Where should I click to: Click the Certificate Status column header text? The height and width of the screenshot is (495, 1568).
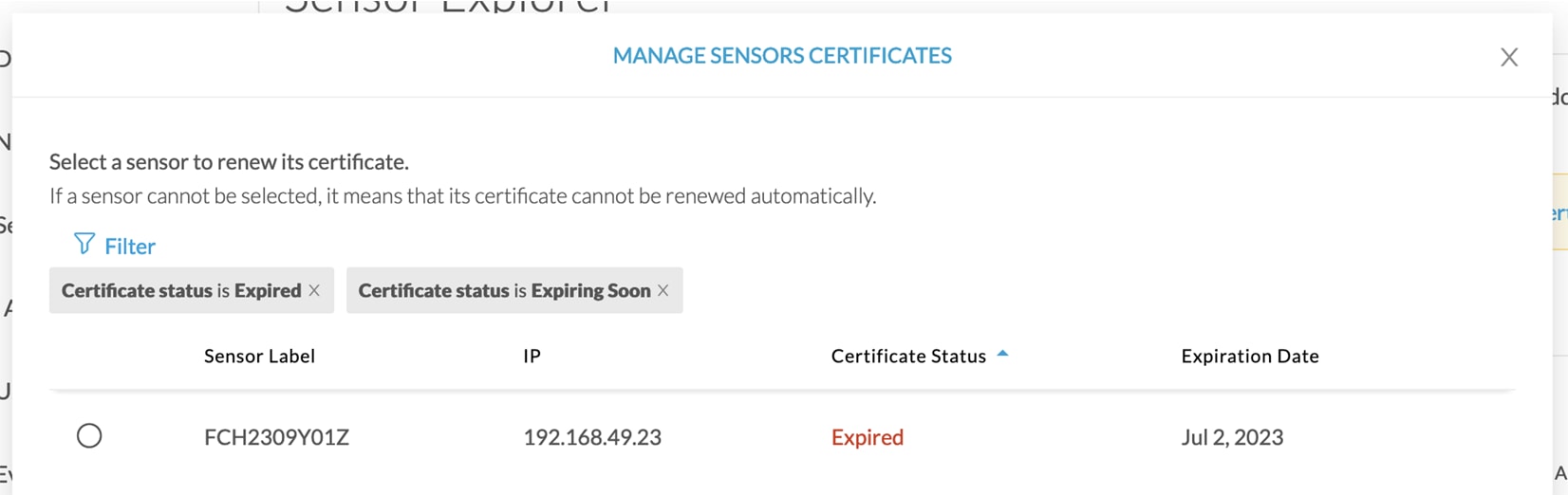(908, 356)
